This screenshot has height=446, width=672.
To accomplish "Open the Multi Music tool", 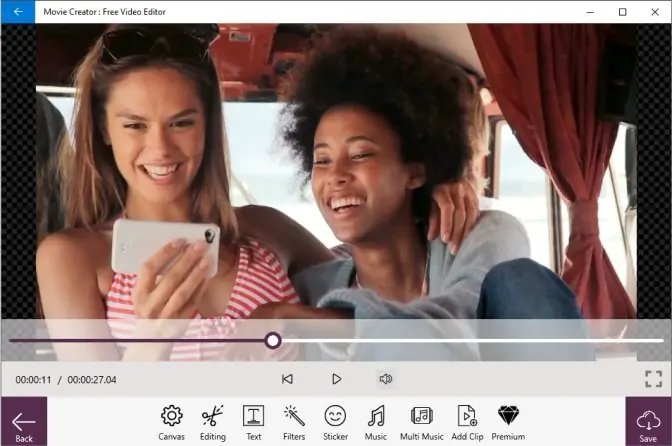I will click(421, 422).
